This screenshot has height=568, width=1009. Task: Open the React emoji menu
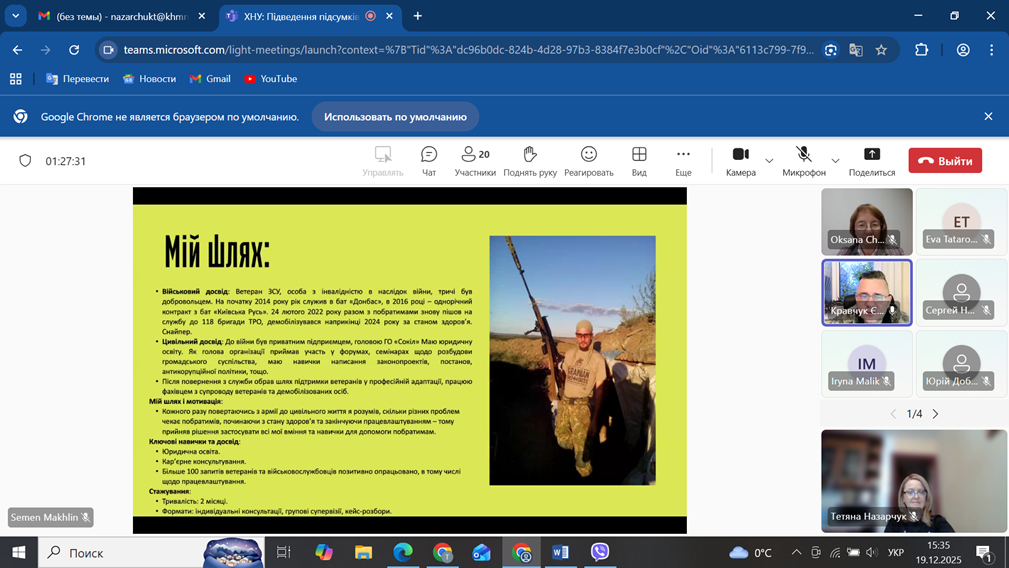588,160
